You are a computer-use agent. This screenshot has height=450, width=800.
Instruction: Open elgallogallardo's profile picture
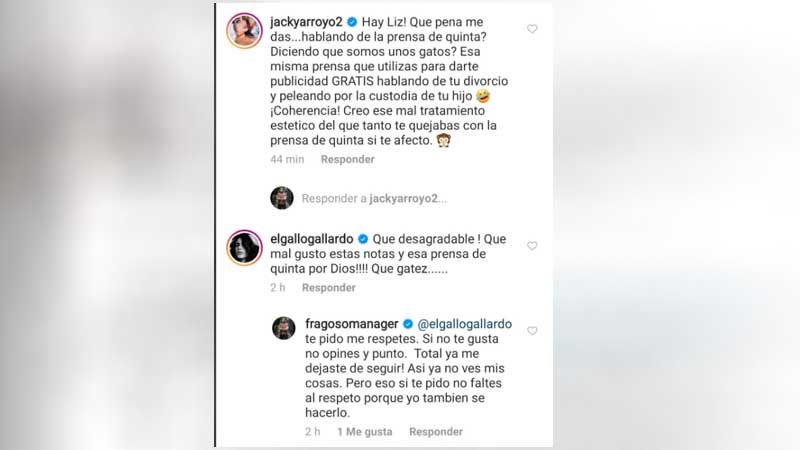coord(244,248)
